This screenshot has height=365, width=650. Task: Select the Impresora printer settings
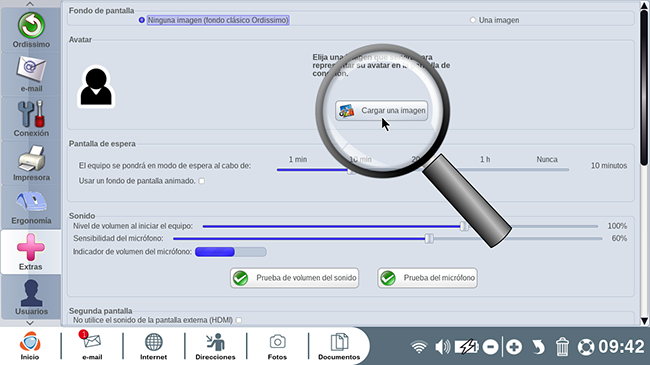pos(31,163)
